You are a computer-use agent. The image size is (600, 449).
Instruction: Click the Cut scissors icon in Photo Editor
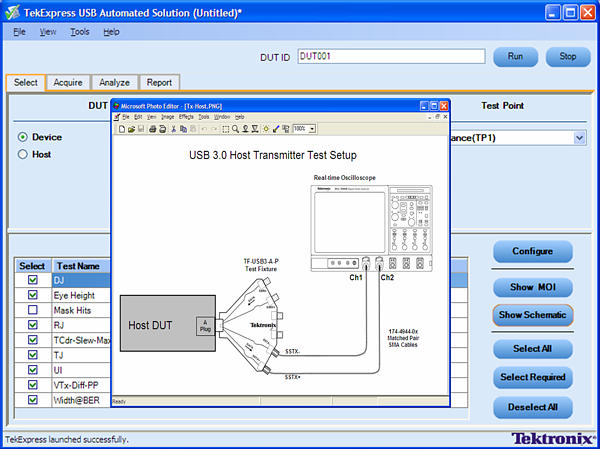point(173,128)
